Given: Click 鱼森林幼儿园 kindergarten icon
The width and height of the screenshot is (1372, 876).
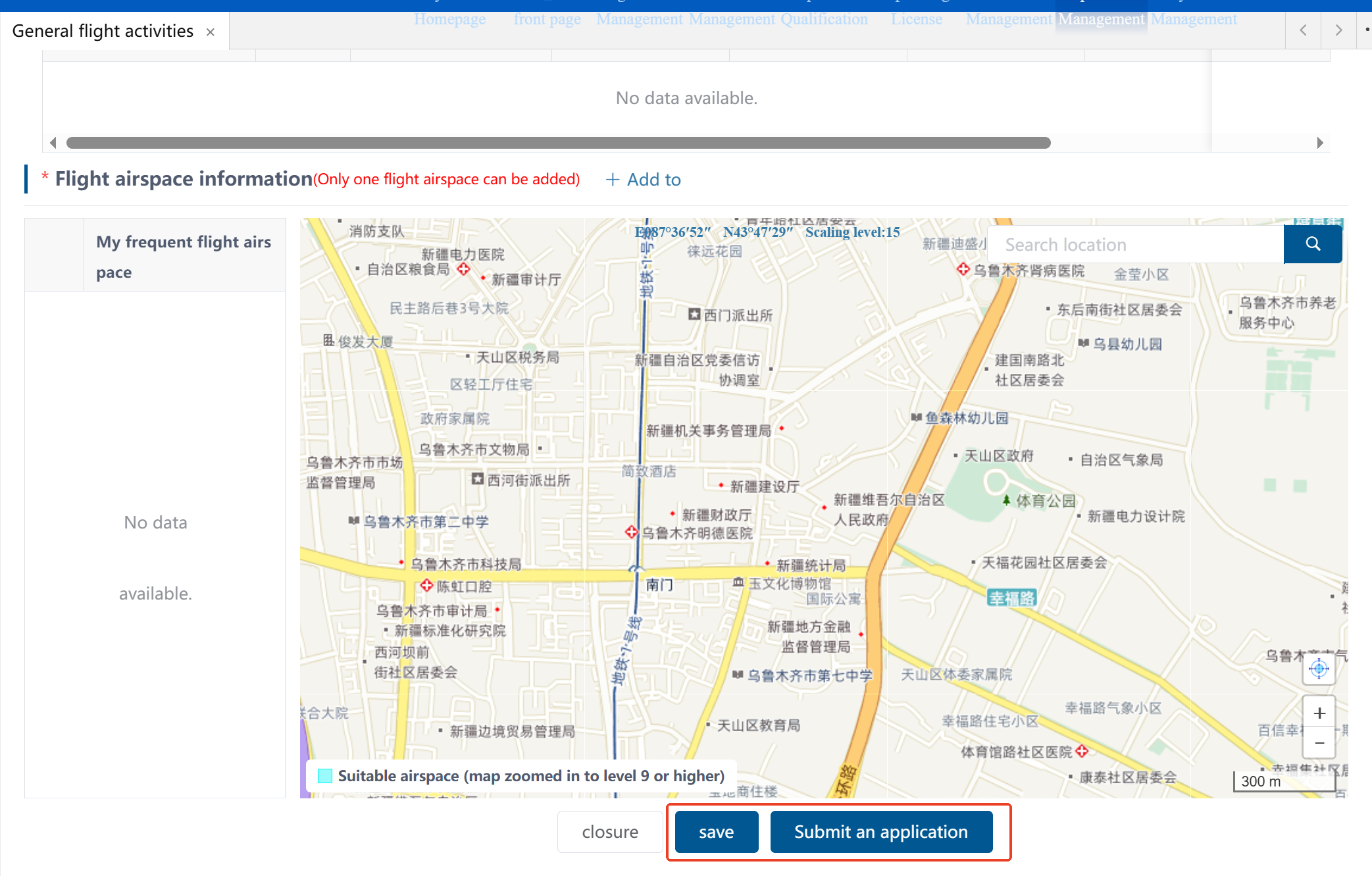Looking at the screenshot, I should click(x=917, y=417).
